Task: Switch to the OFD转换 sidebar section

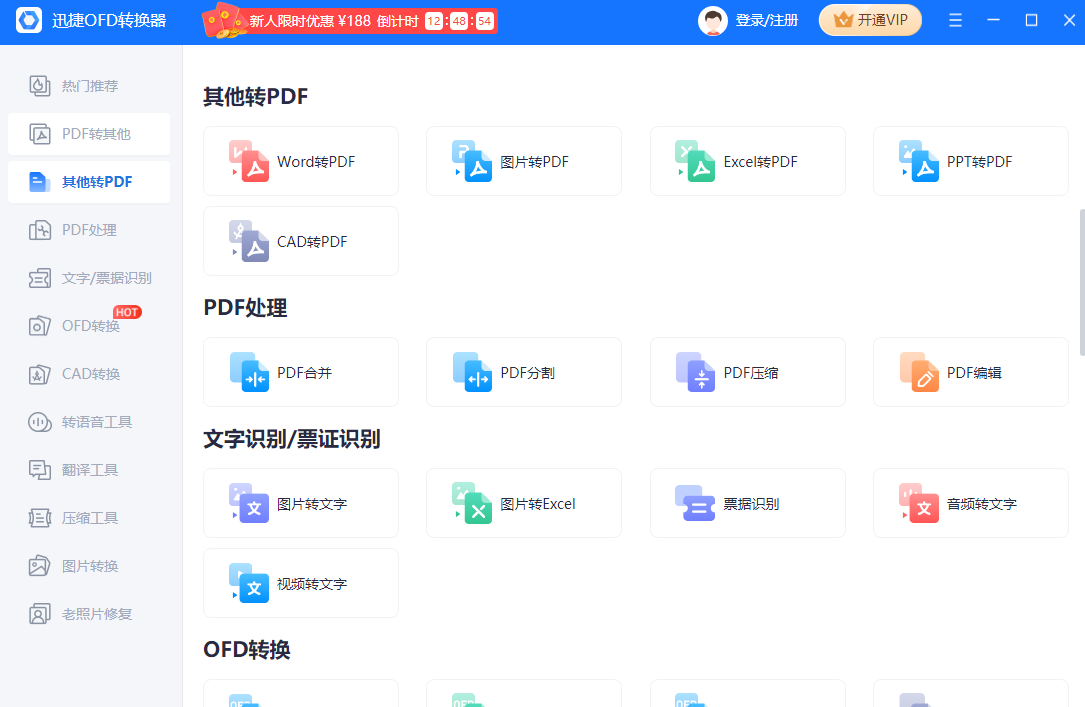Action: tap(88, 325)
